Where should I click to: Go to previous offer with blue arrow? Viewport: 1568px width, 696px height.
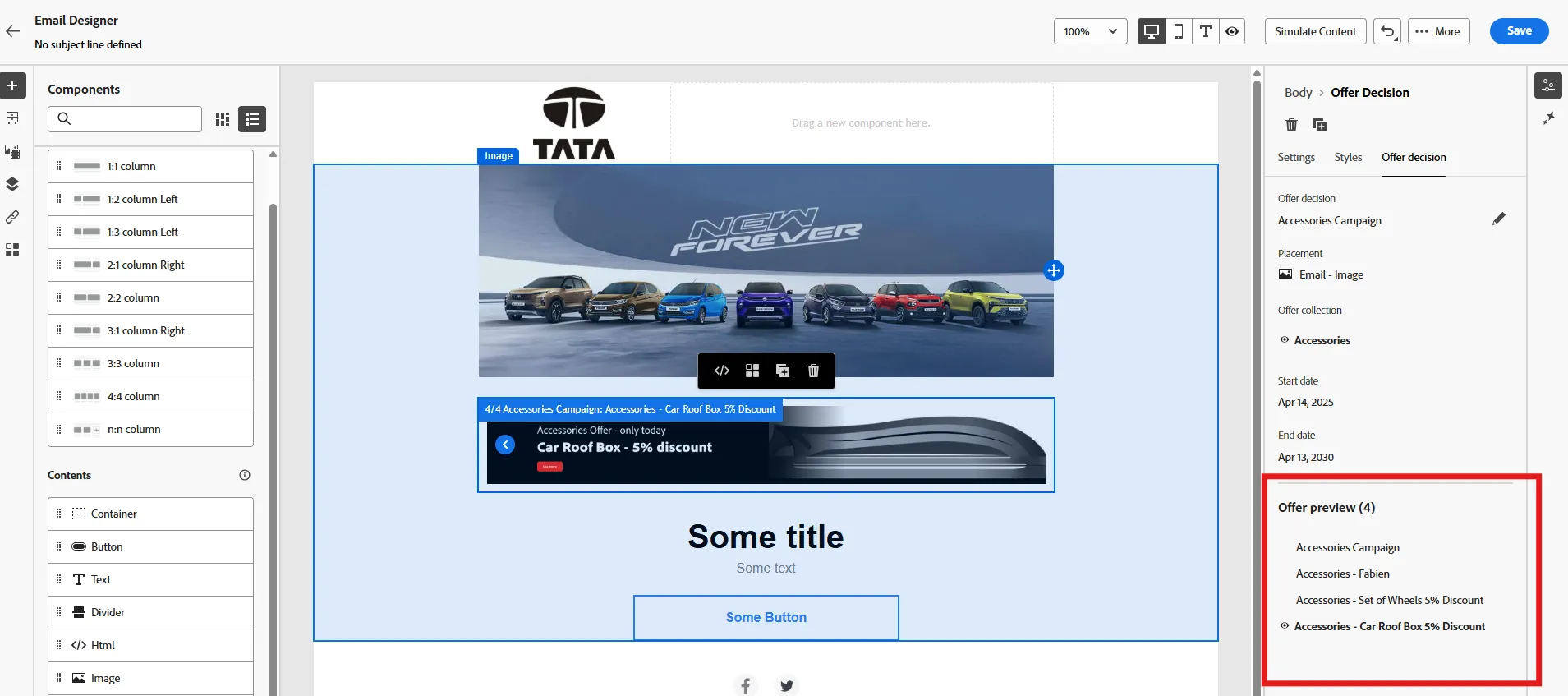[505, 445]
